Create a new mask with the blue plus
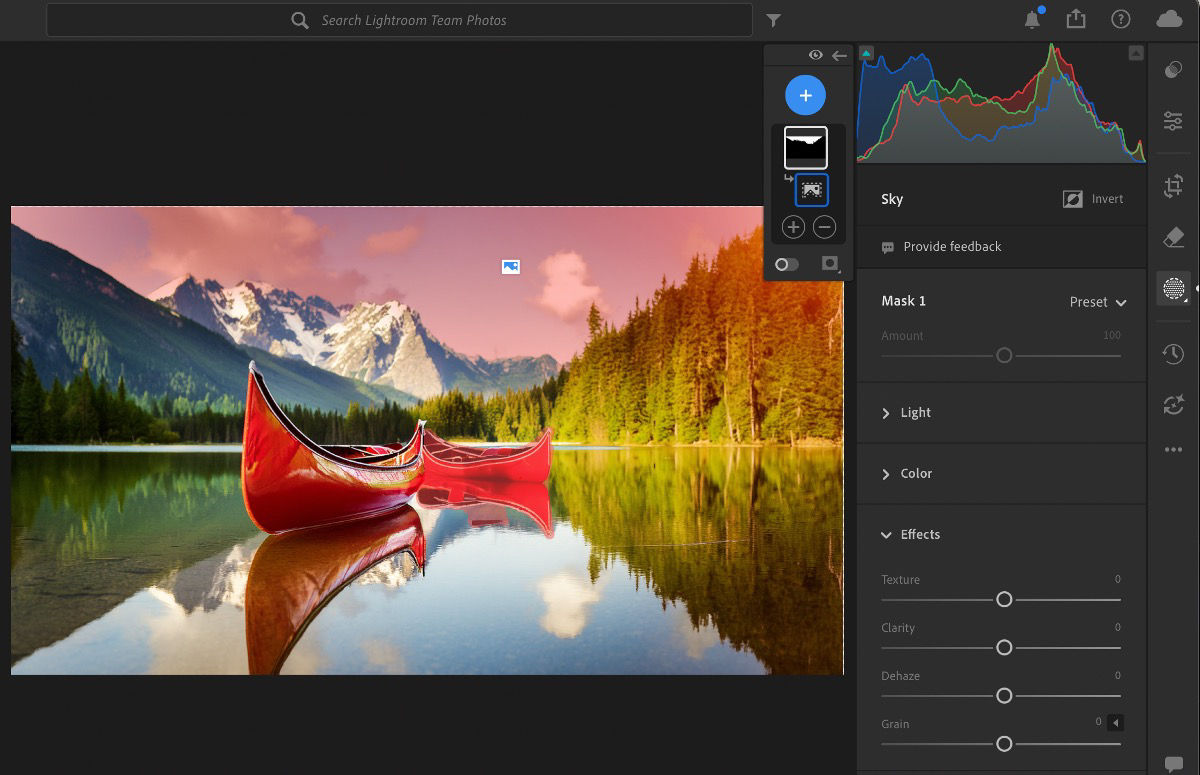1200x775 pixels. click(805, 94)
